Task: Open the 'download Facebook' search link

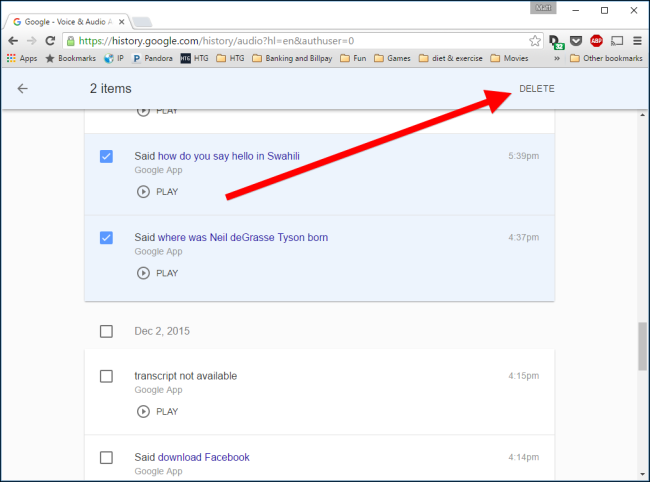Action: coord(204,457)
